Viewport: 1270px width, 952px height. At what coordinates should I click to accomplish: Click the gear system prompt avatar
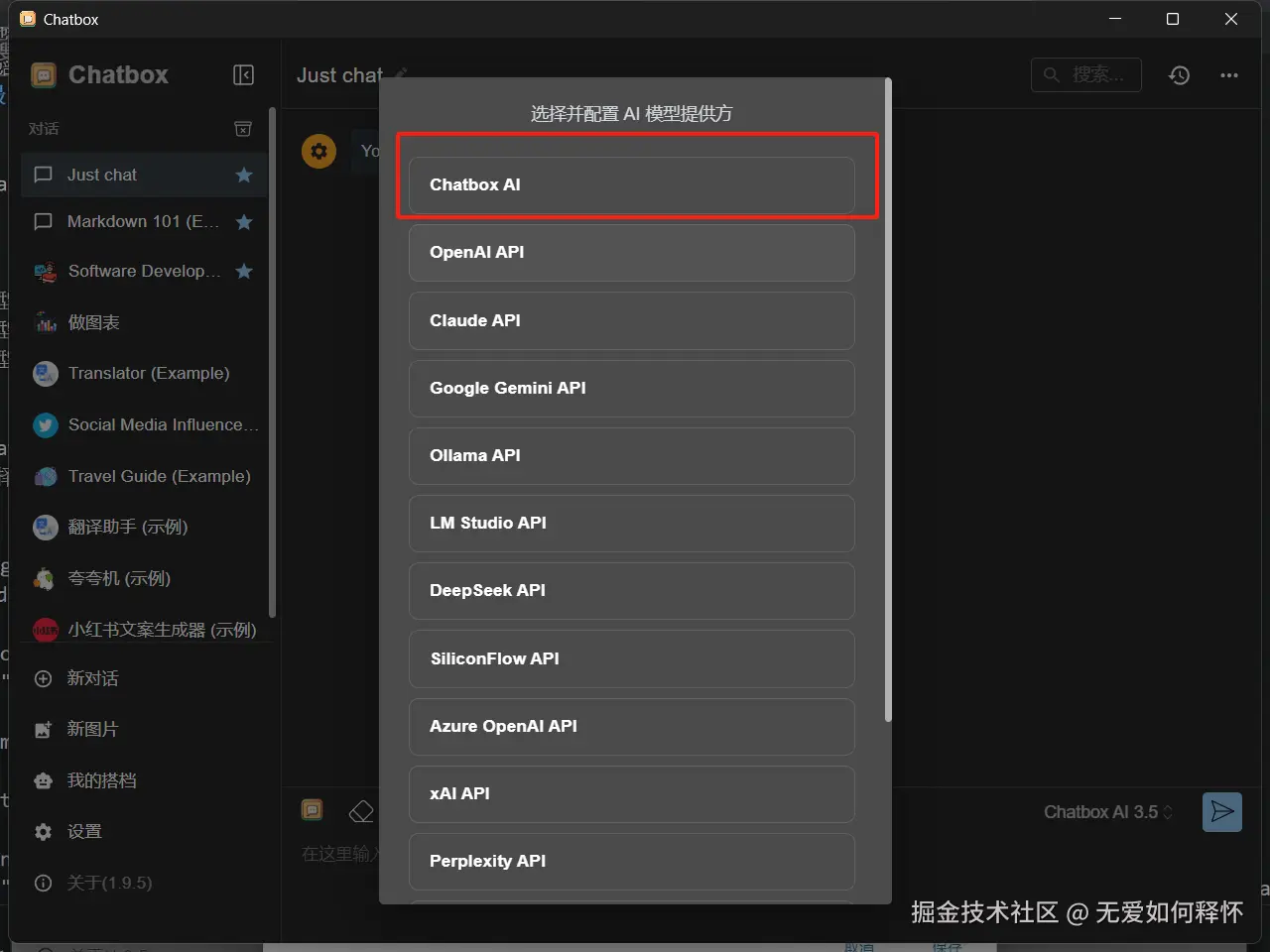click(x=318, y=152)
